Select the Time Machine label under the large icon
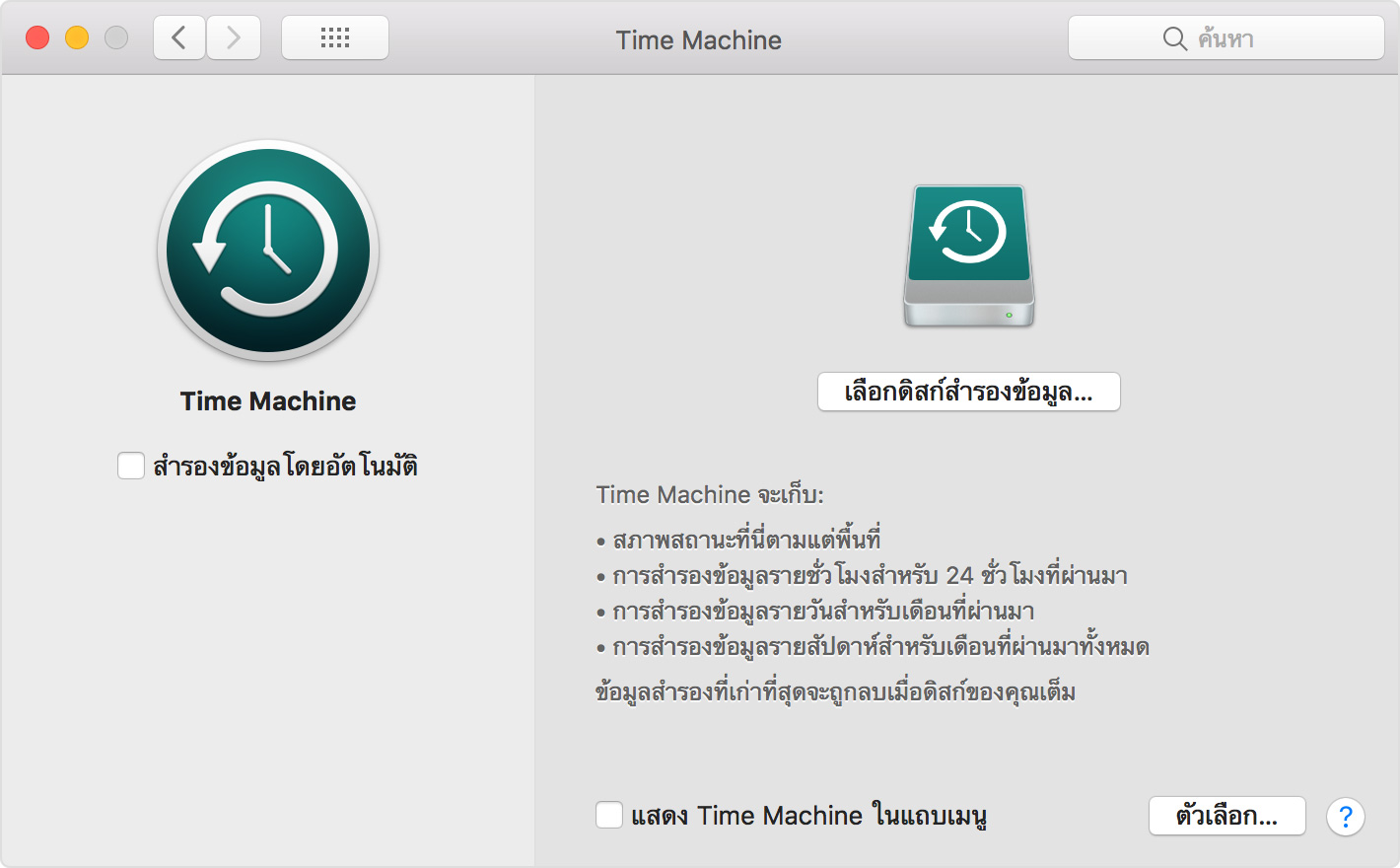The width and height of the screenshot is (1400, 868). click(267, 400)
